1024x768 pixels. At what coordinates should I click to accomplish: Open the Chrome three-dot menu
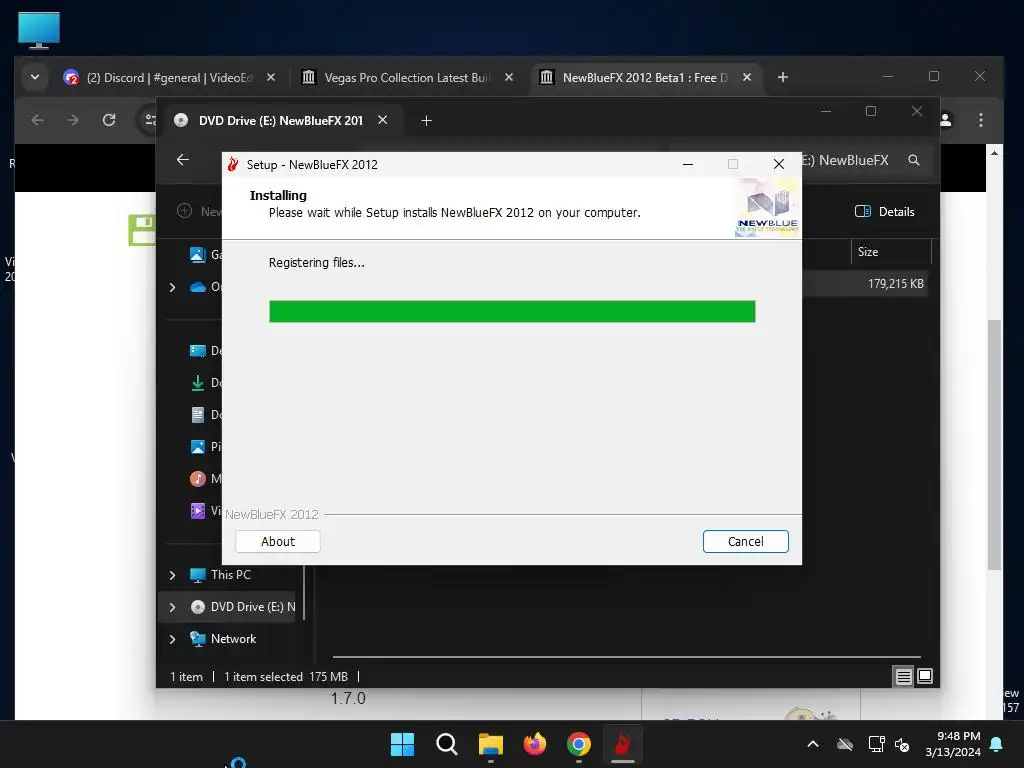click(x=980, y=120)
